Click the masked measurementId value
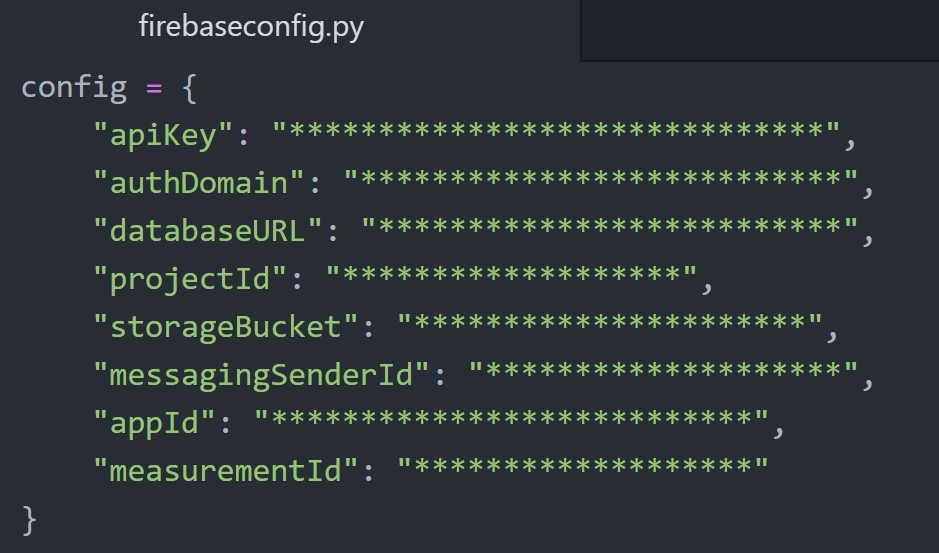This screenshot has height=553, width=939. 582,468
